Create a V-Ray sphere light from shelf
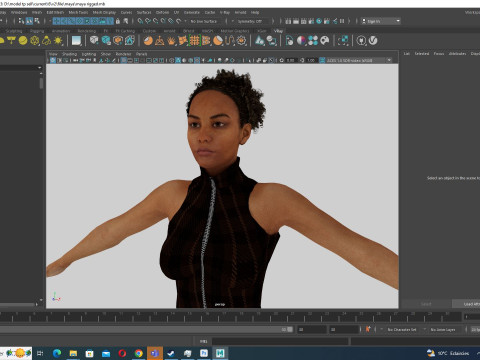Screen dimensions: 480x360 coord(23,41)
